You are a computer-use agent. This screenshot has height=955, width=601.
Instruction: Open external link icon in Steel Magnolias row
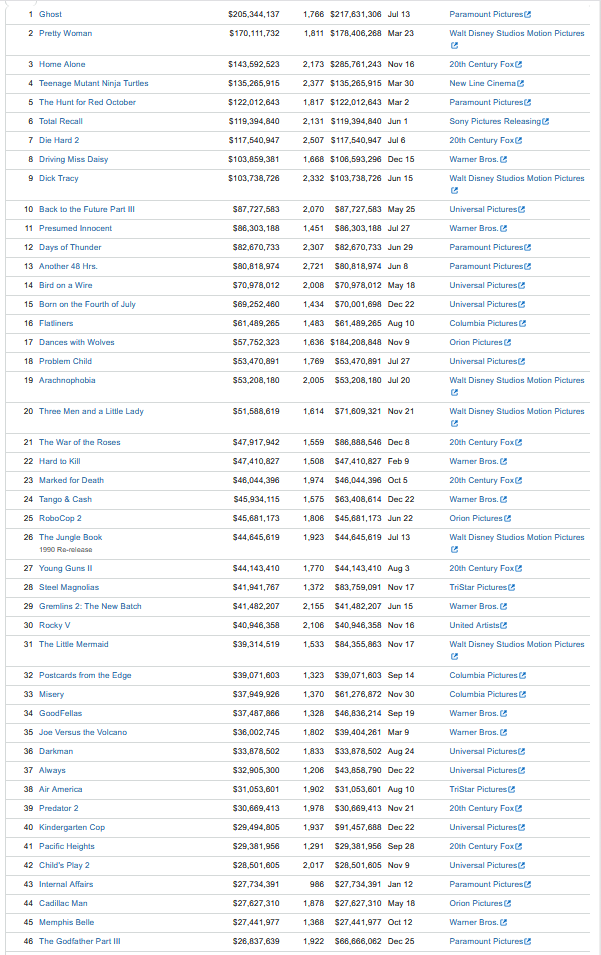511,588
